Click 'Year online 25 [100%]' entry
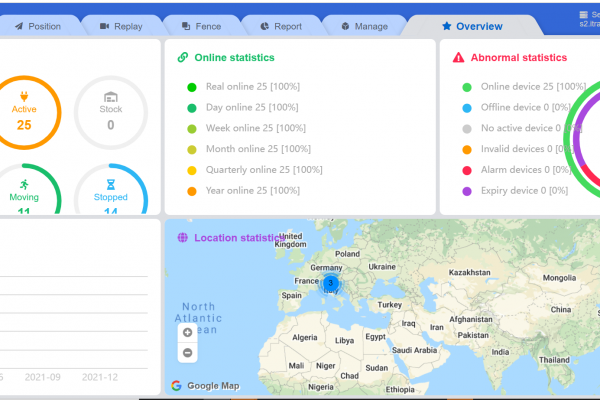Image resolution: width=600 pixels, height=400 pixels. 253,190
